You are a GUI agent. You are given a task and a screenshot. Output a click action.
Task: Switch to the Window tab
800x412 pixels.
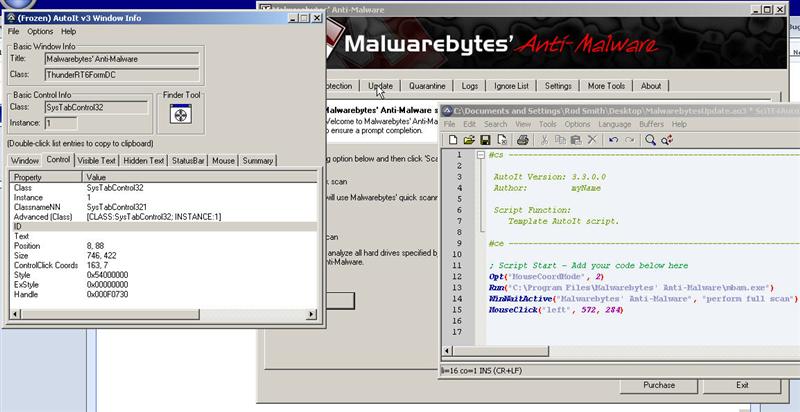(x=24, y=161)
